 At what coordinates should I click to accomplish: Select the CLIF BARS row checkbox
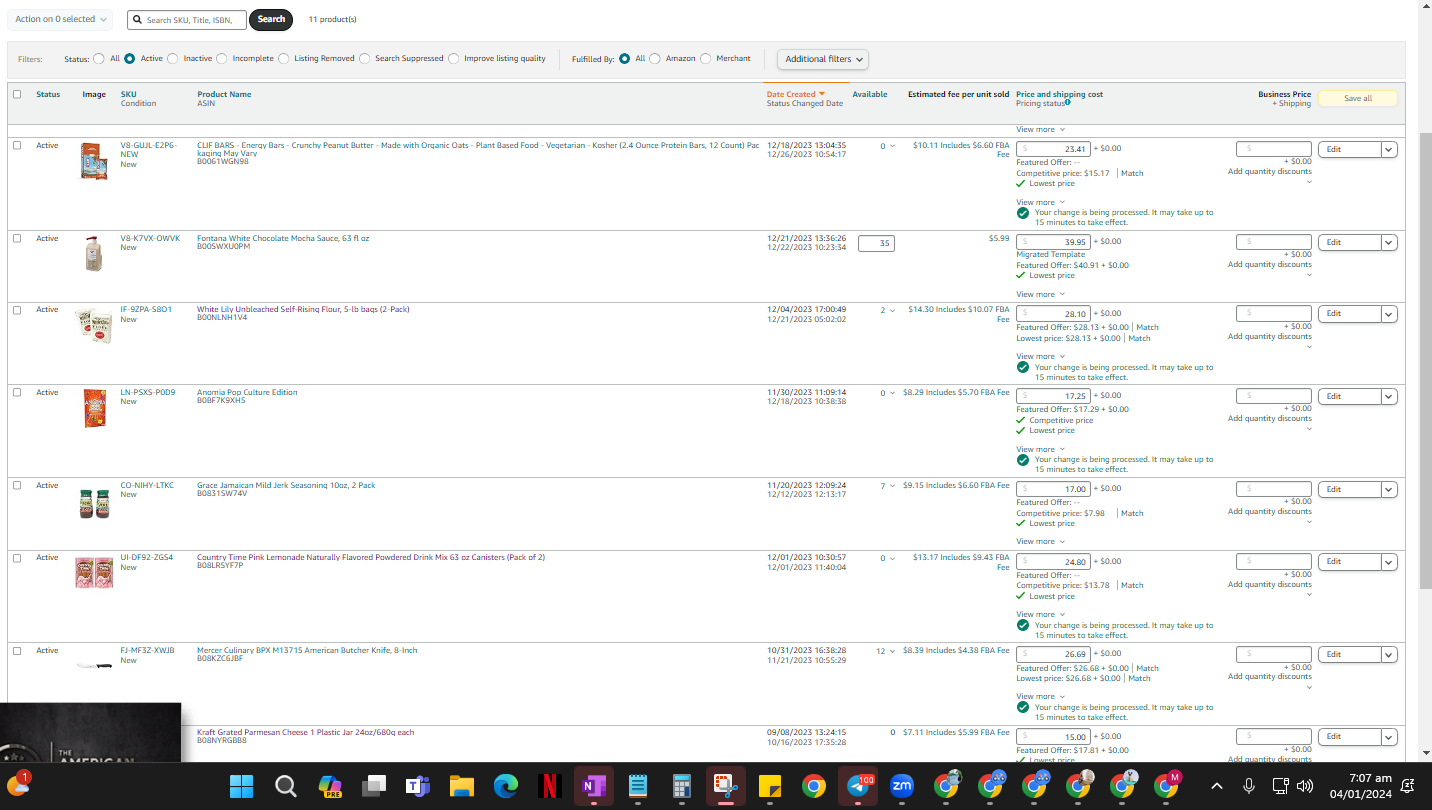(x=17, y=145)
